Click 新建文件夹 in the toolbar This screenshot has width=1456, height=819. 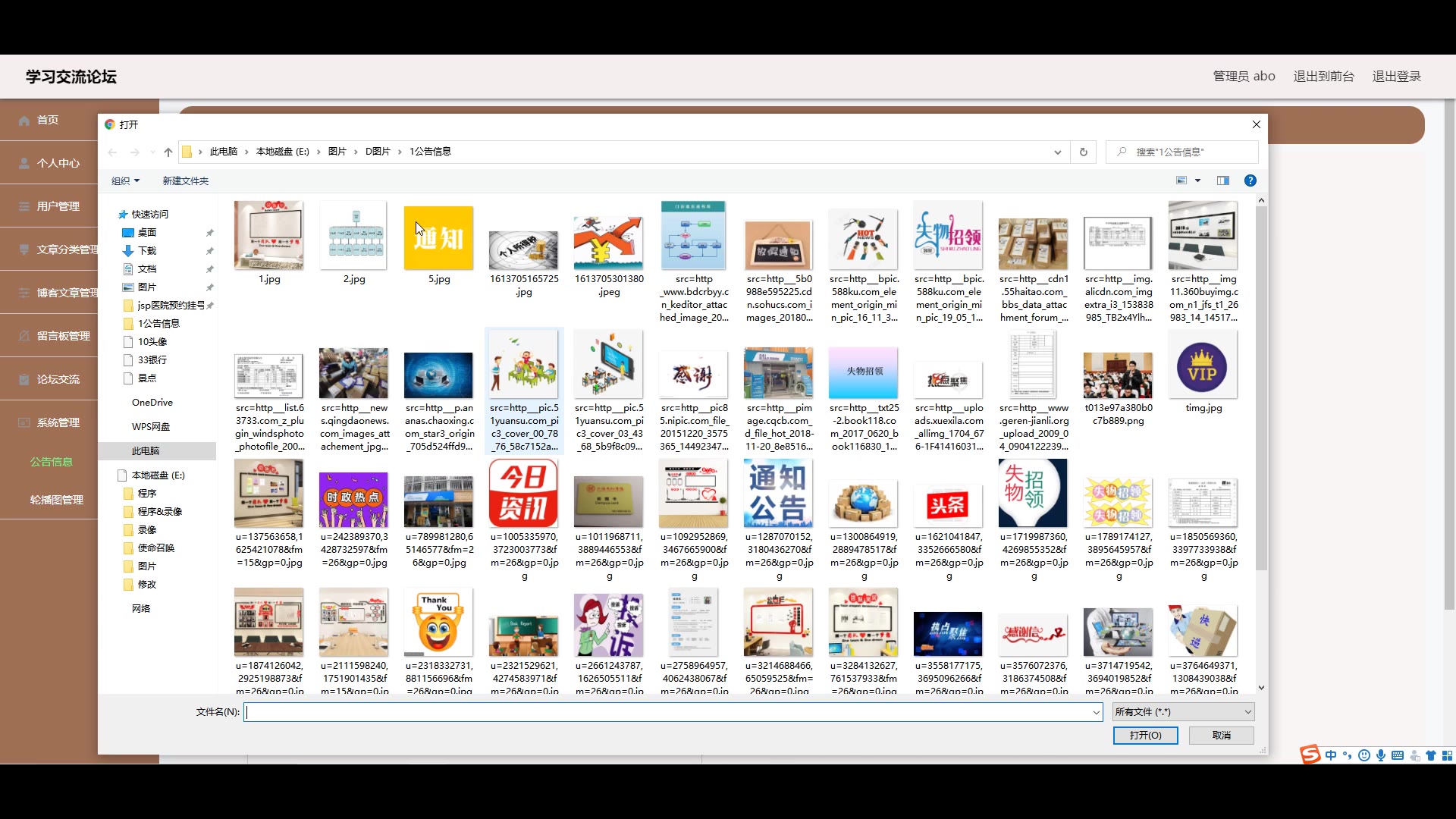(185, 180)
